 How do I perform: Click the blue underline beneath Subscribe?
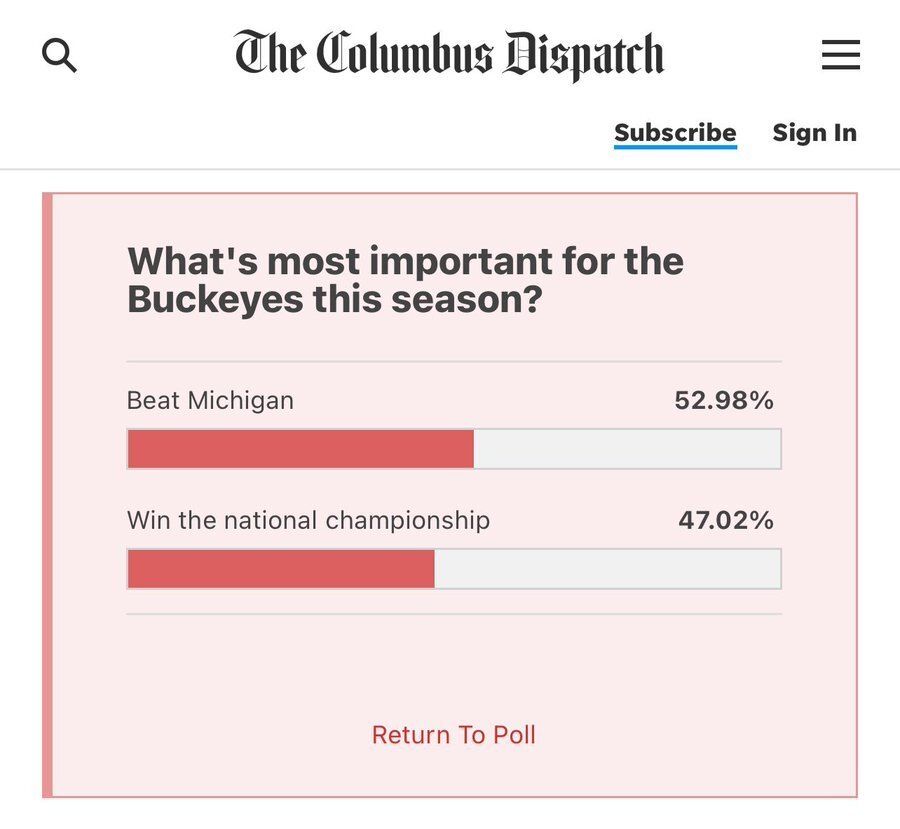coord(675,148)
